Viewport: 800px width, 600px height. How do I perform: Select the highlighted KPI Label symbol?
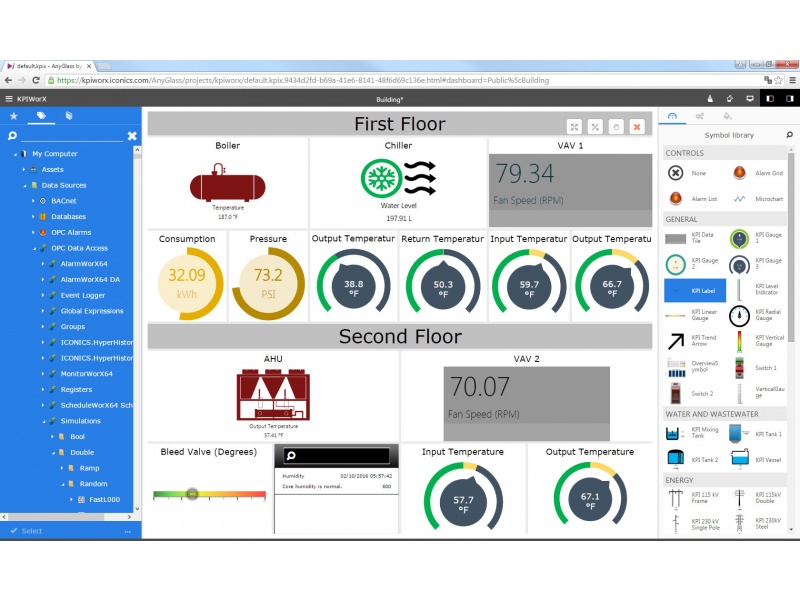pos(695,290)
